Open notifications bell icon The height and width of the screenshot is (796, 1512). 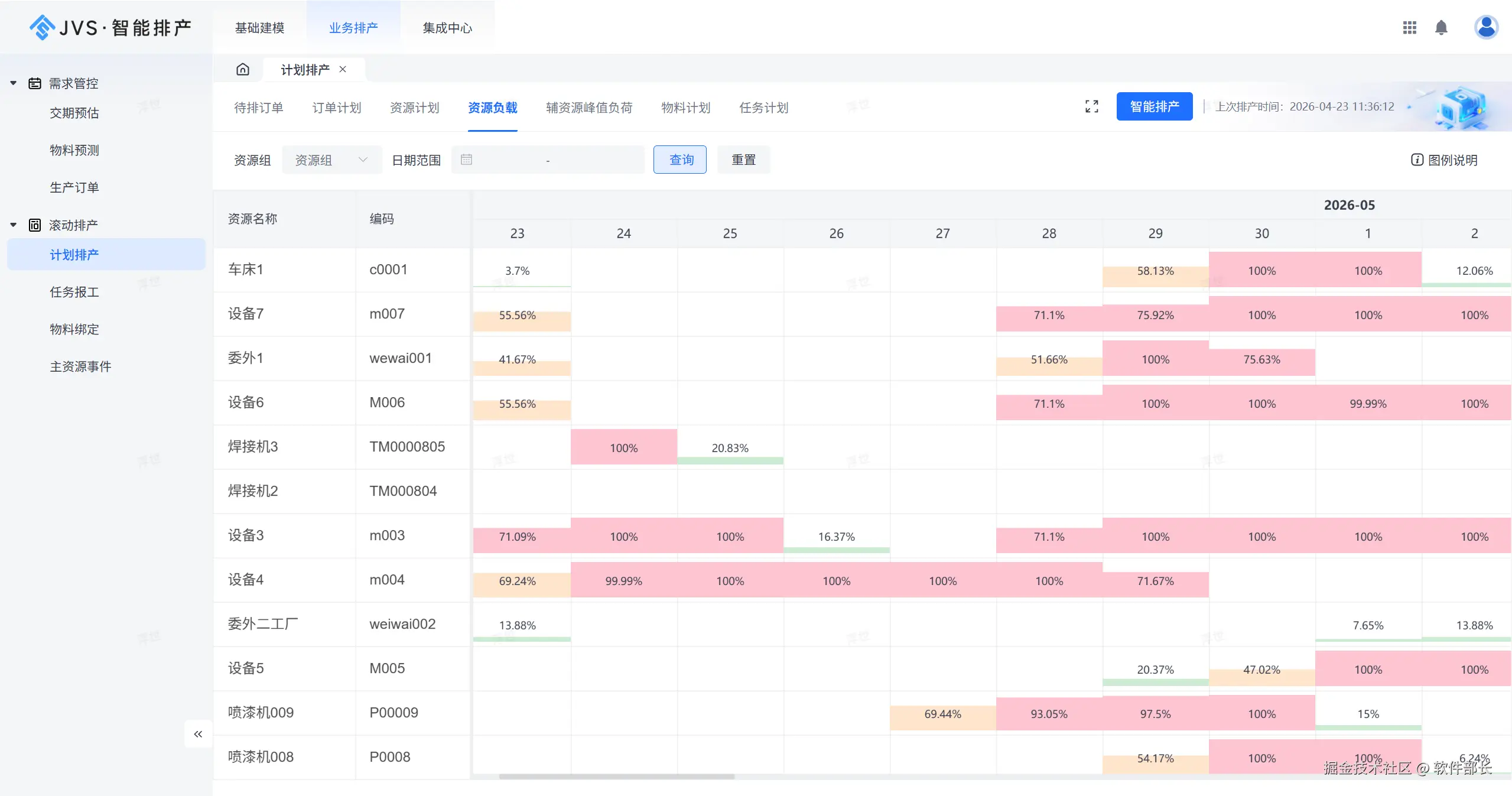1441,28
